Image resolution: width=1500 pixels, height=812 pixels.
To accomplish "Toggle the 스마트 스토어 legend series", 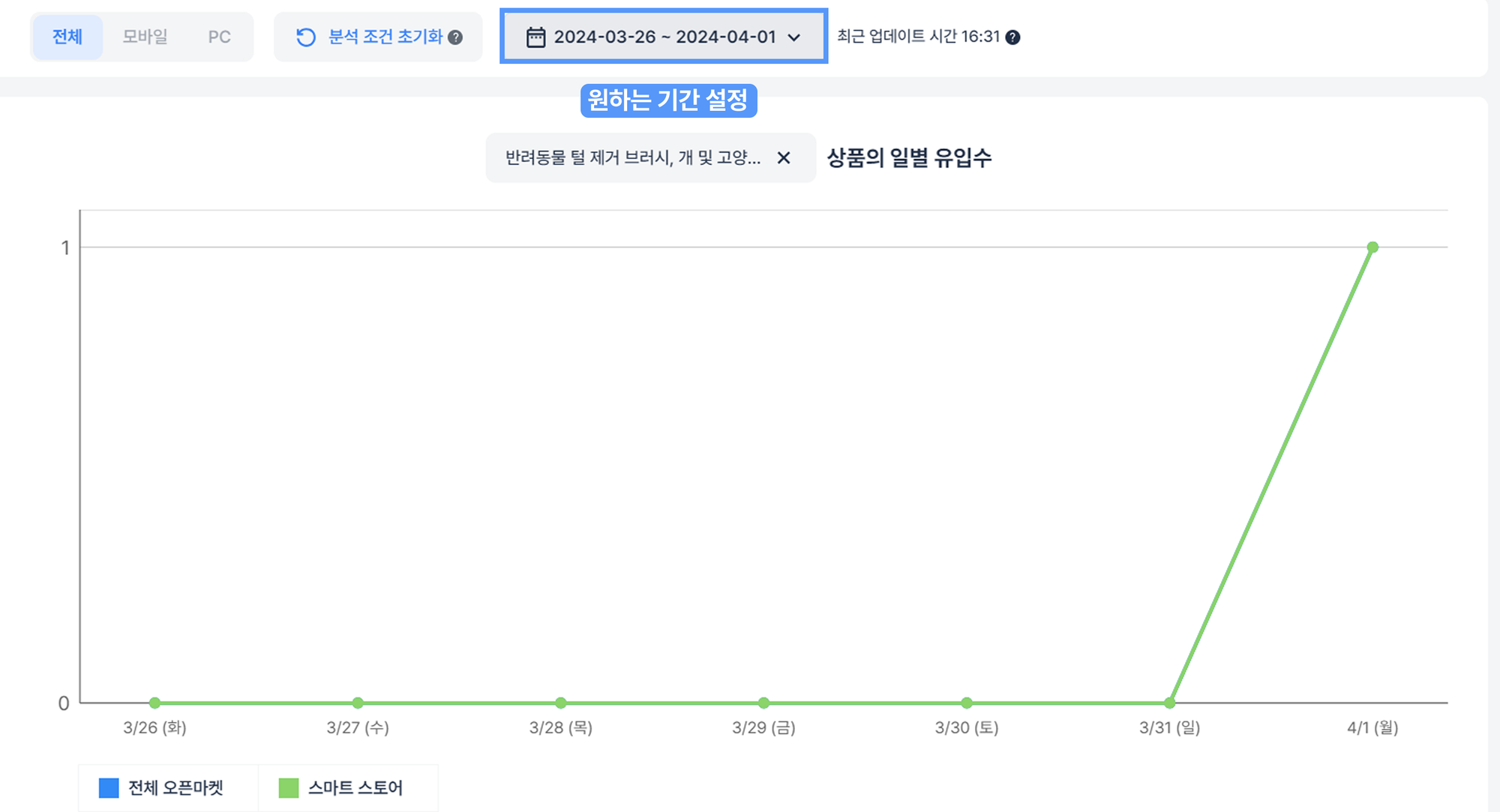I will (x=348, y=787).
